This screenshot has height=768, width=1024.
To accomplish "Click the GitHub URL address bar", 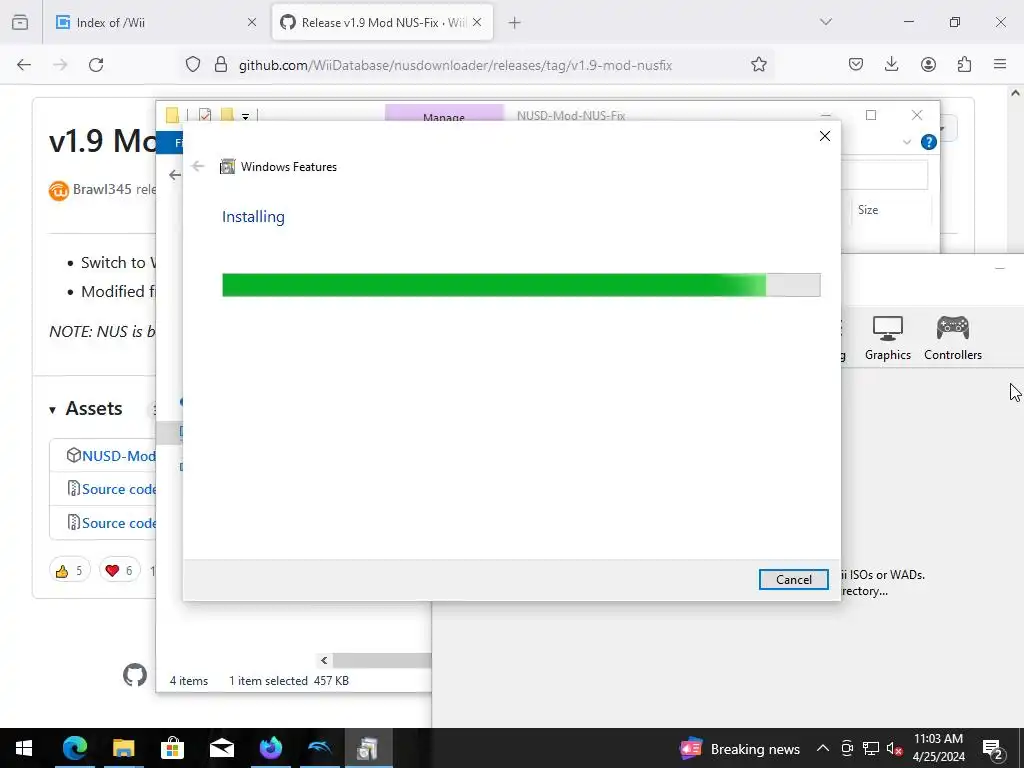I will click(455, 65).
